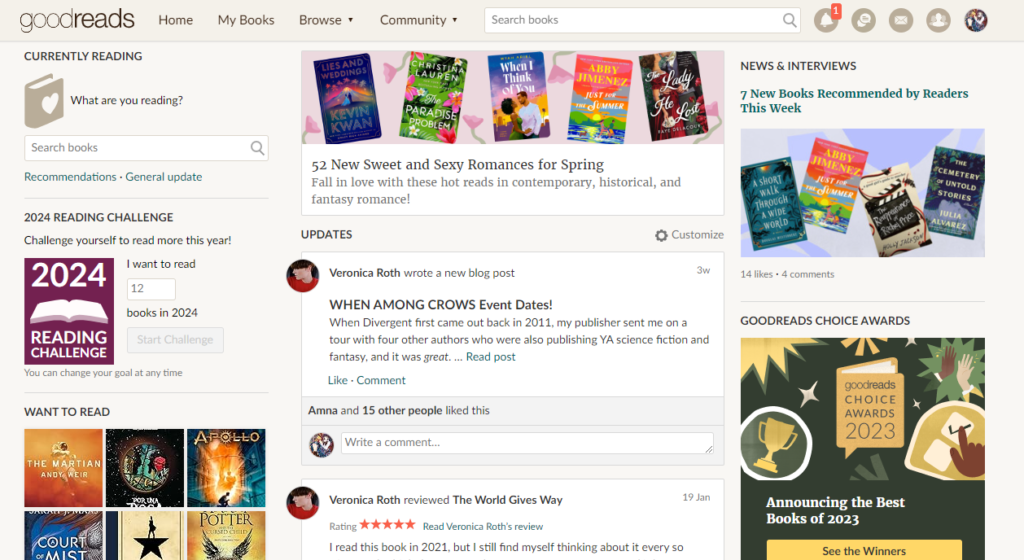
Task: Open Just for the Summer cover in banner
Action: [x=600, y=99]
